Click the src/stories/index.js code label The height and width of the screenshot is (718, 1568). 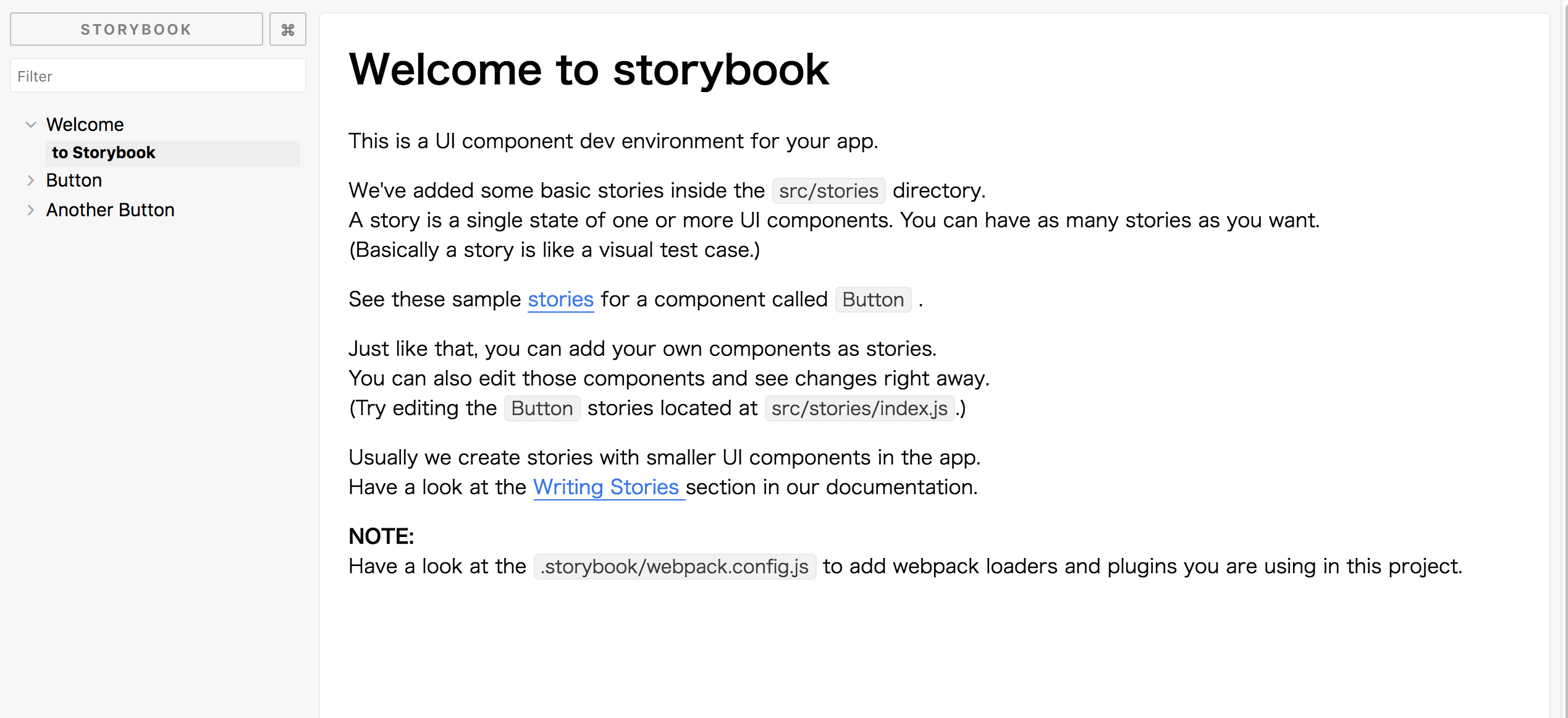[859, 408]
